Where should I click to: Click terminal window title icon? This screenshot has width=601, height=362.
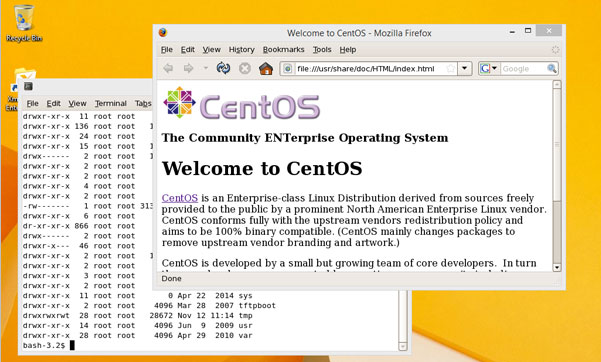coord(28,86)
